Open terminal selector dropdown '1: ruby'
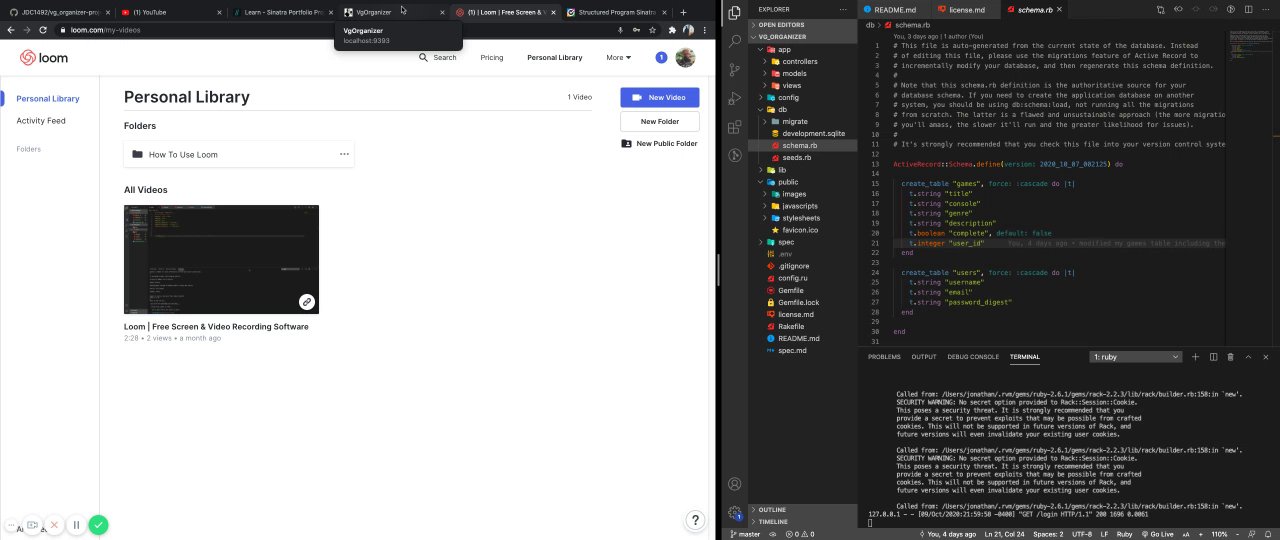 (1137, 357)
